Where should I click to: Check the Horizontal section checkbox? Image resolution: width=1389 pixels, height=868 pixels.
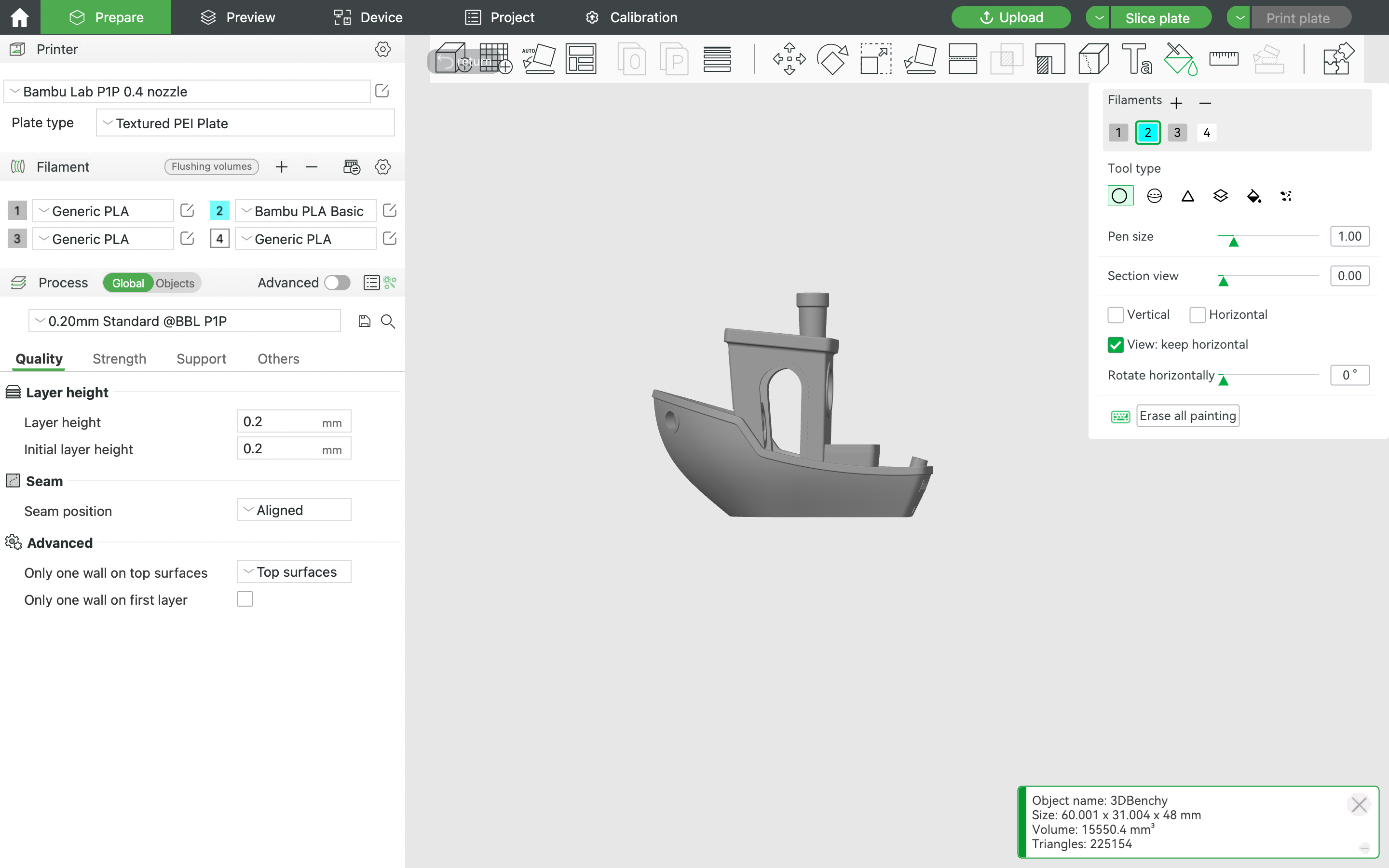[x=1197, y=314]
